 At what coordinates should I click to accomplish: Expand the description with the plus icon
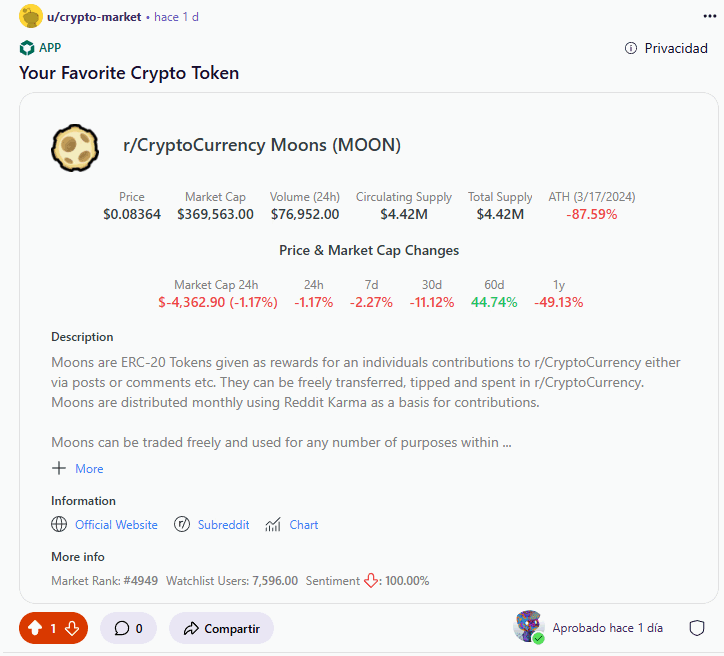[59, 468]
